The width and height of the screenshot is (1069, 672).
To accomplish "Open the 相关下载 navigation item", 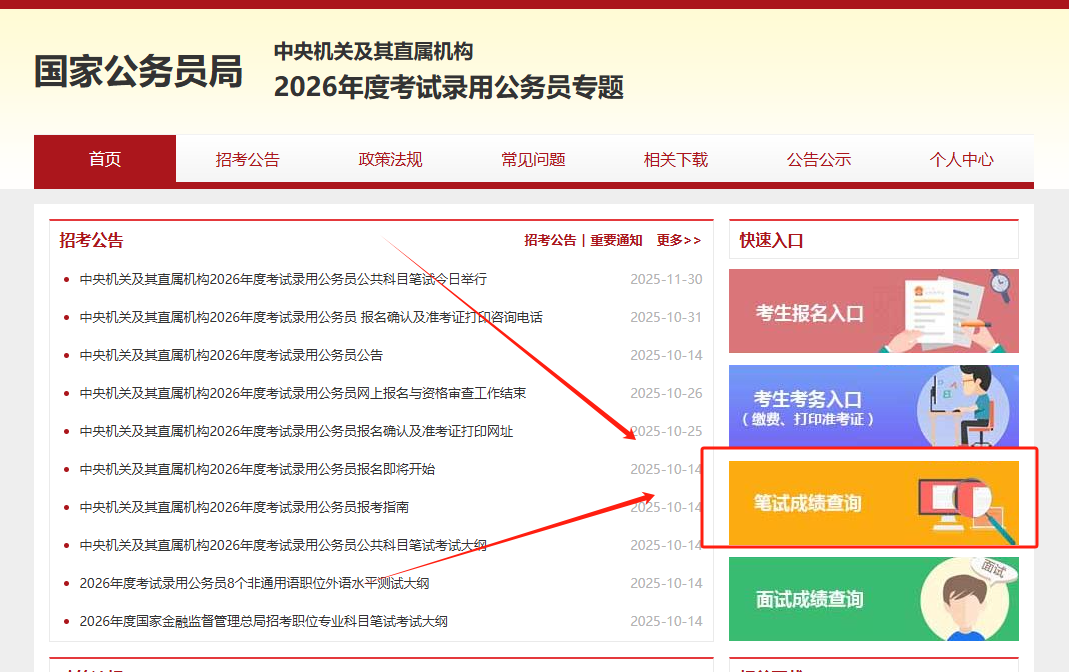I will [676, 159].
